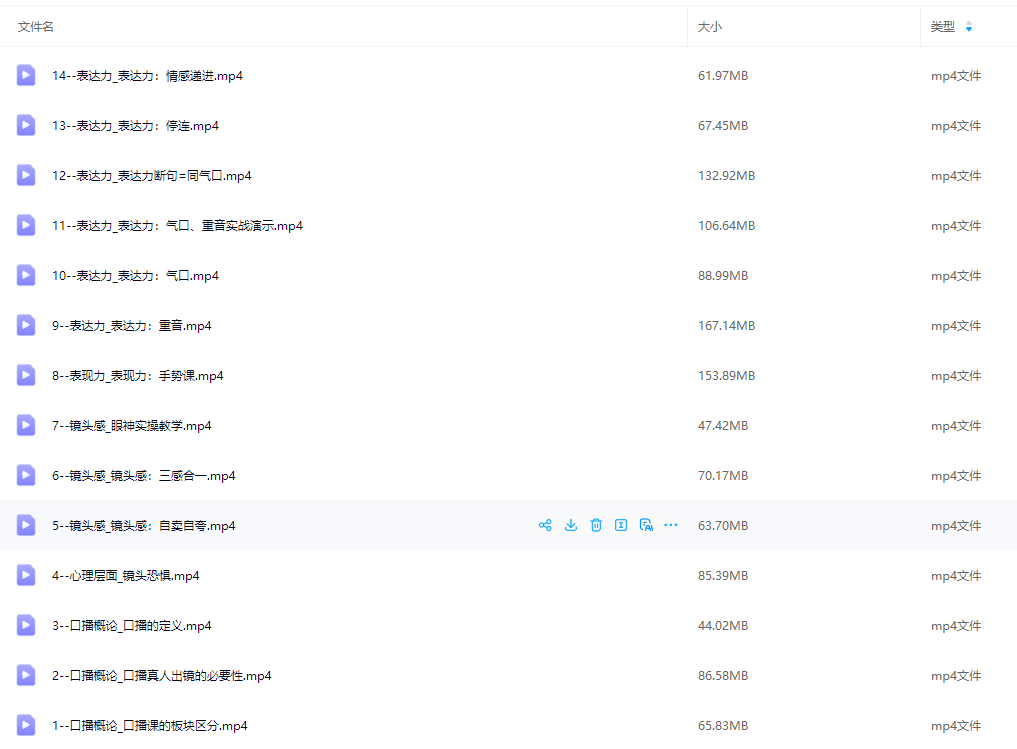Download the 5--镜头感_自卖自夸.mp4 file

click(x=571, y=525)
